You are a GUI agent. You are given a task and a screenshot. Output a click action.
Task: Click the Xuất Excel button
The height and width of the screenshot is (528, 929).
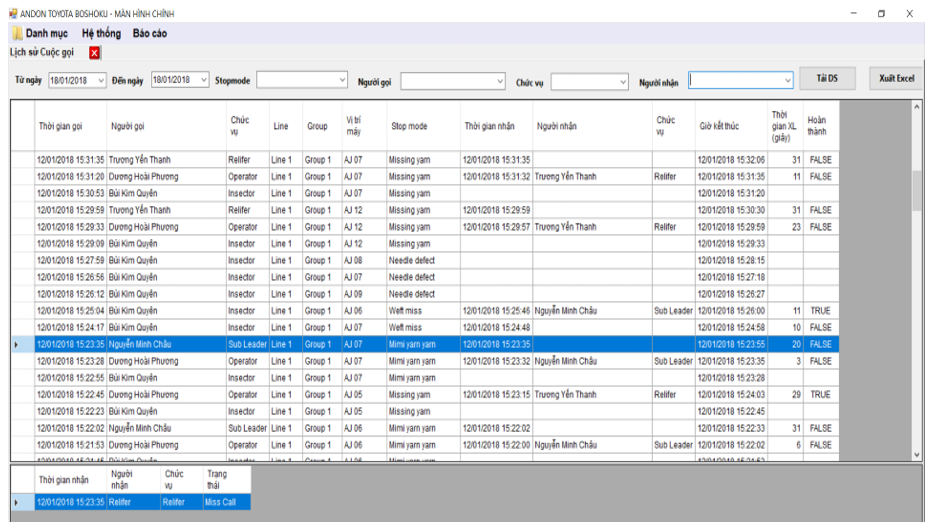(896, 79)
